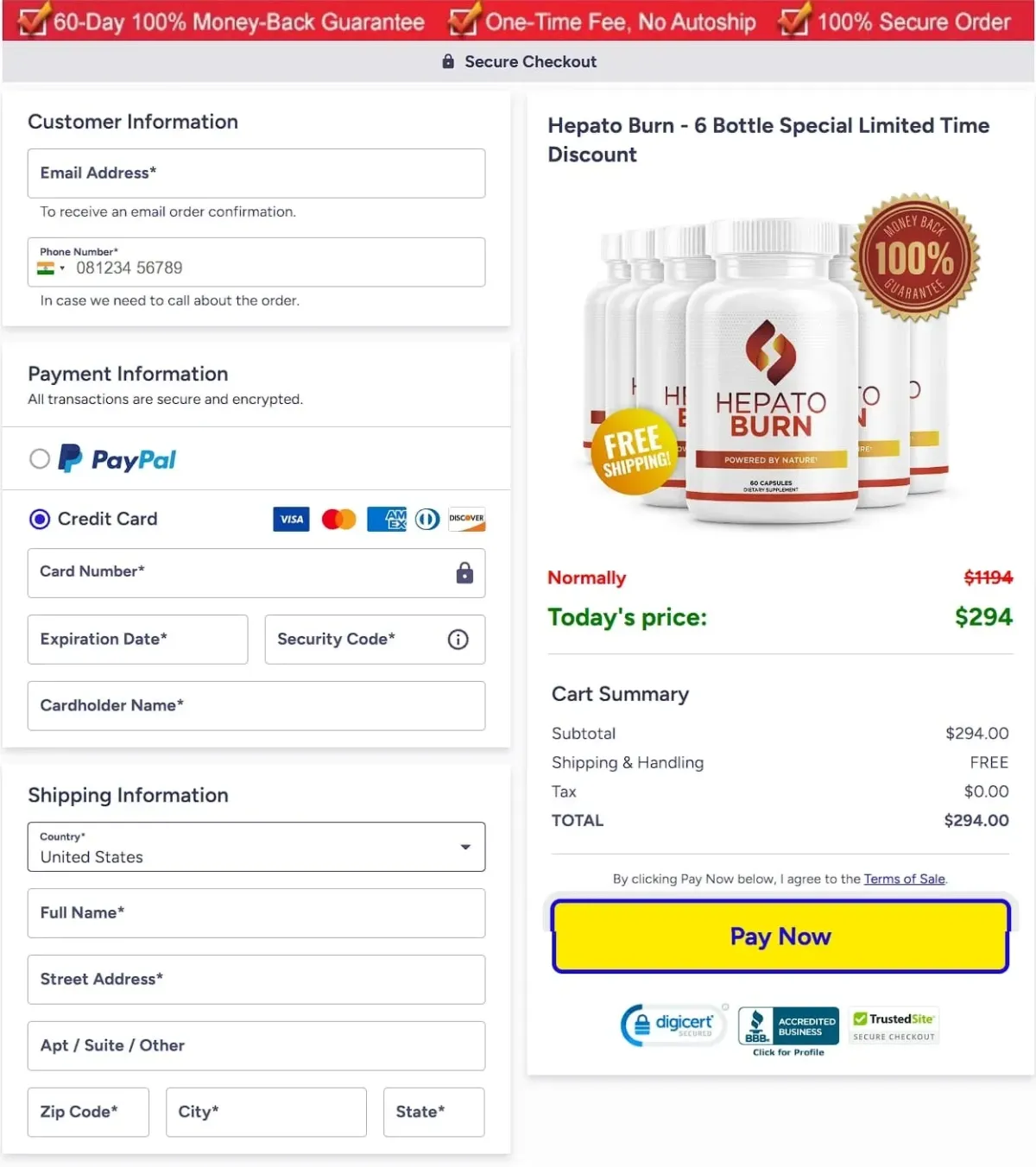This screenshot has height=1167, width=1036.
Task: Select the Mastercard payment icon
Action: click(x=338, y=519)
